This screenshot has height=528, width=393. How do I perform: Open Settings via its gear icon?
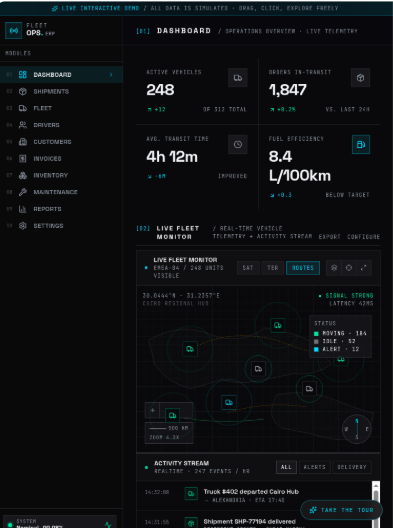pos(23,226)
